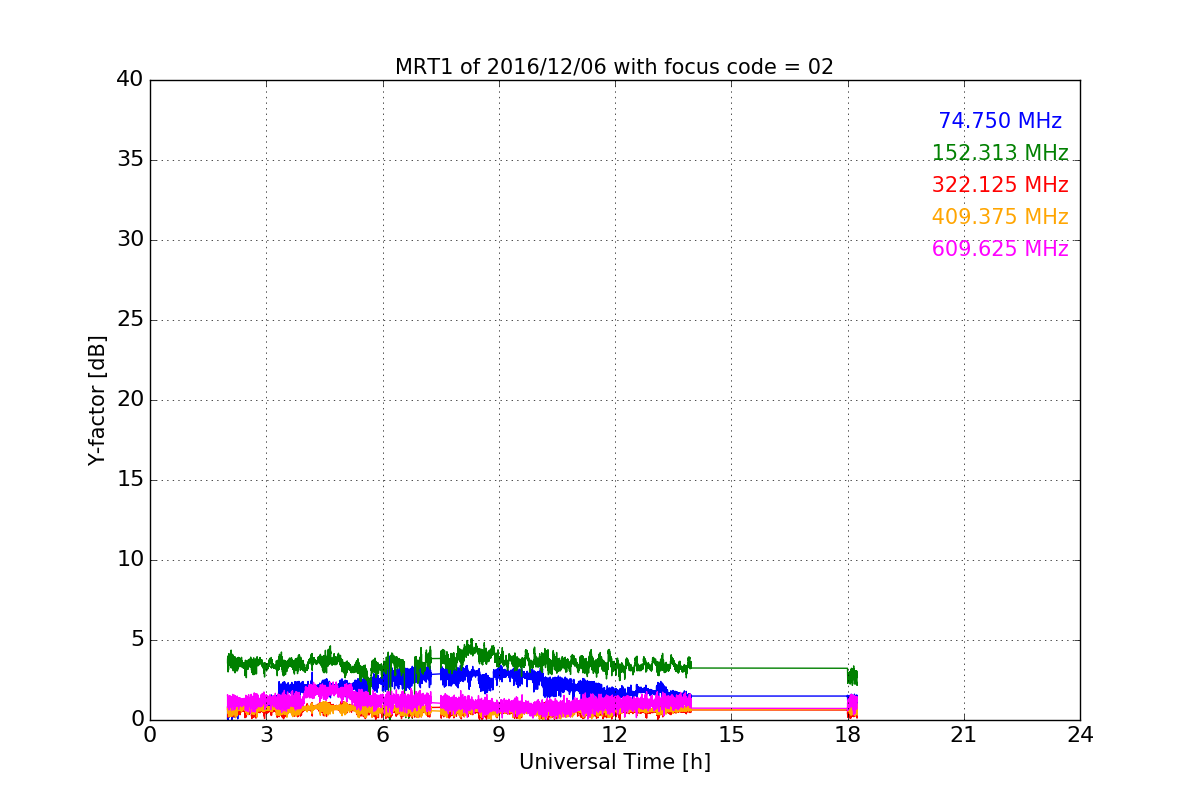The height and width of the screenshot is (800, 1200).
Task: Click the x-axis tick value 15
Action: [731, 735]
